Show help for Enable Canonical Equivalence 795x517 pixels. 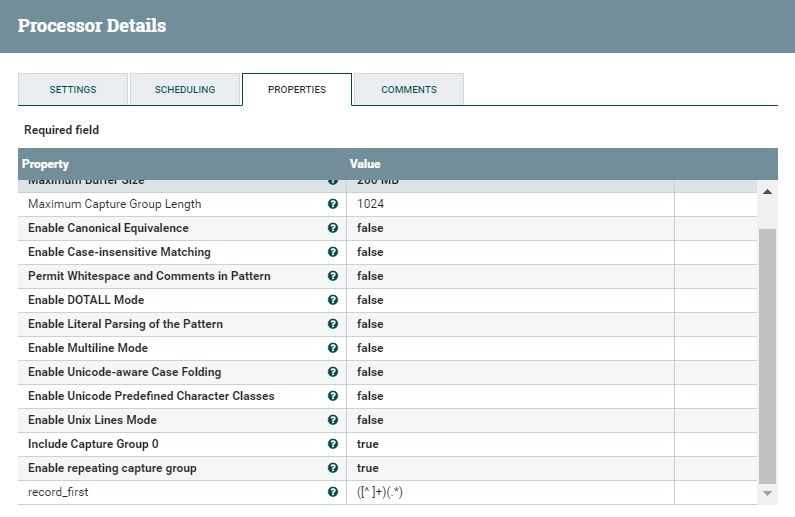(x=333, y=228)
